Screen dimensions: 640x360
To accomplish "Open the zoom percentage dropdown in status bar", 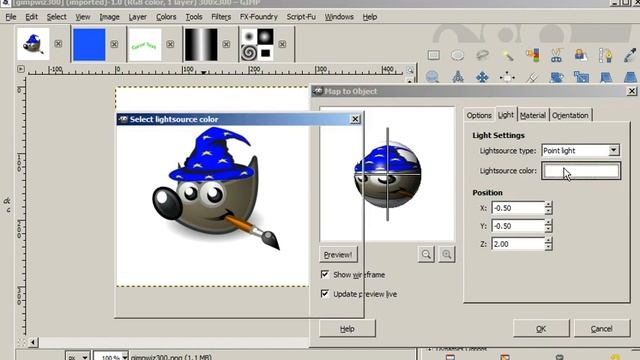I will [x=125, y=357].
